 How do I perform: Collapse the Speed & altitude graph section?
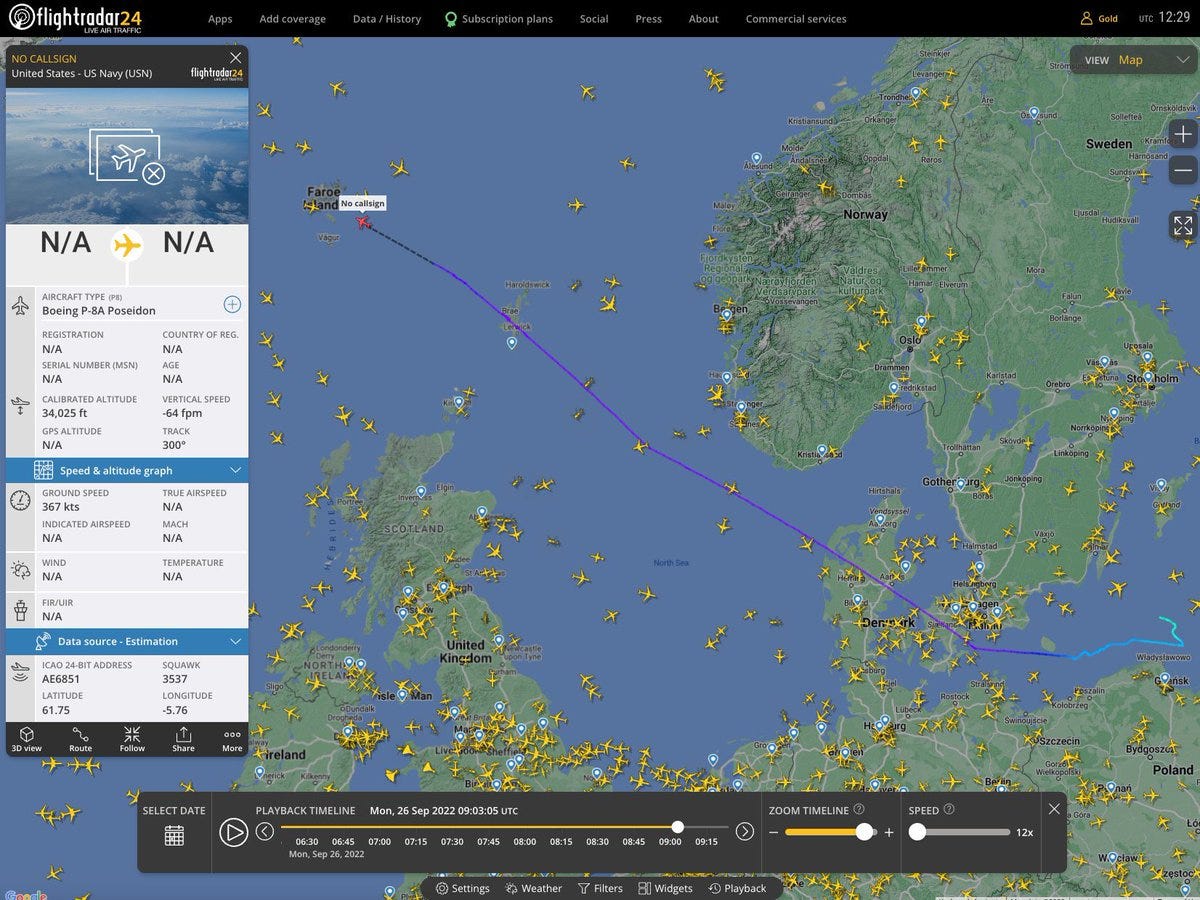[127, 470]
